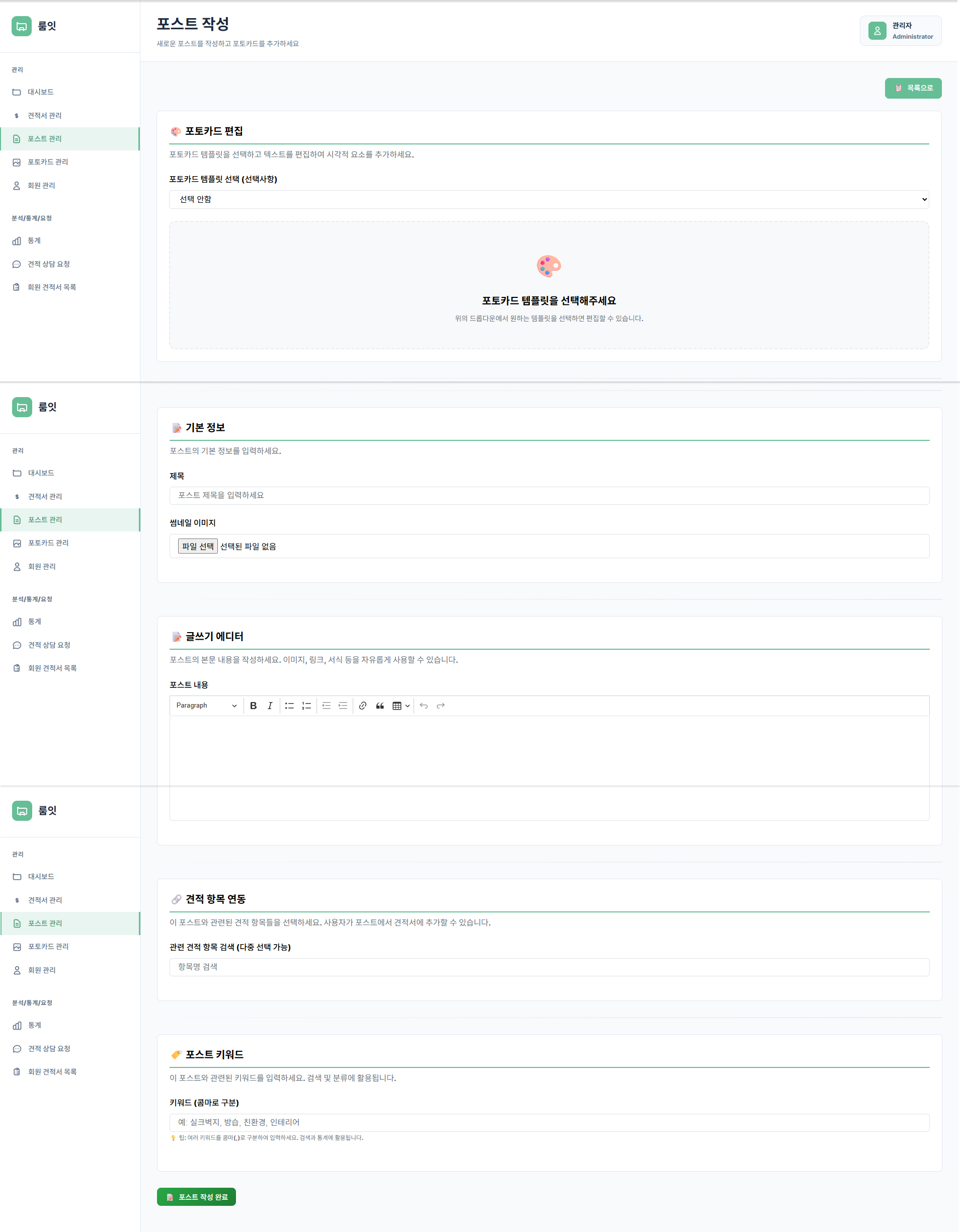This screenshot has height=1232, width=960.
Task: Open the 관리자 Administrator profile
Action: [x=900, y=31]
